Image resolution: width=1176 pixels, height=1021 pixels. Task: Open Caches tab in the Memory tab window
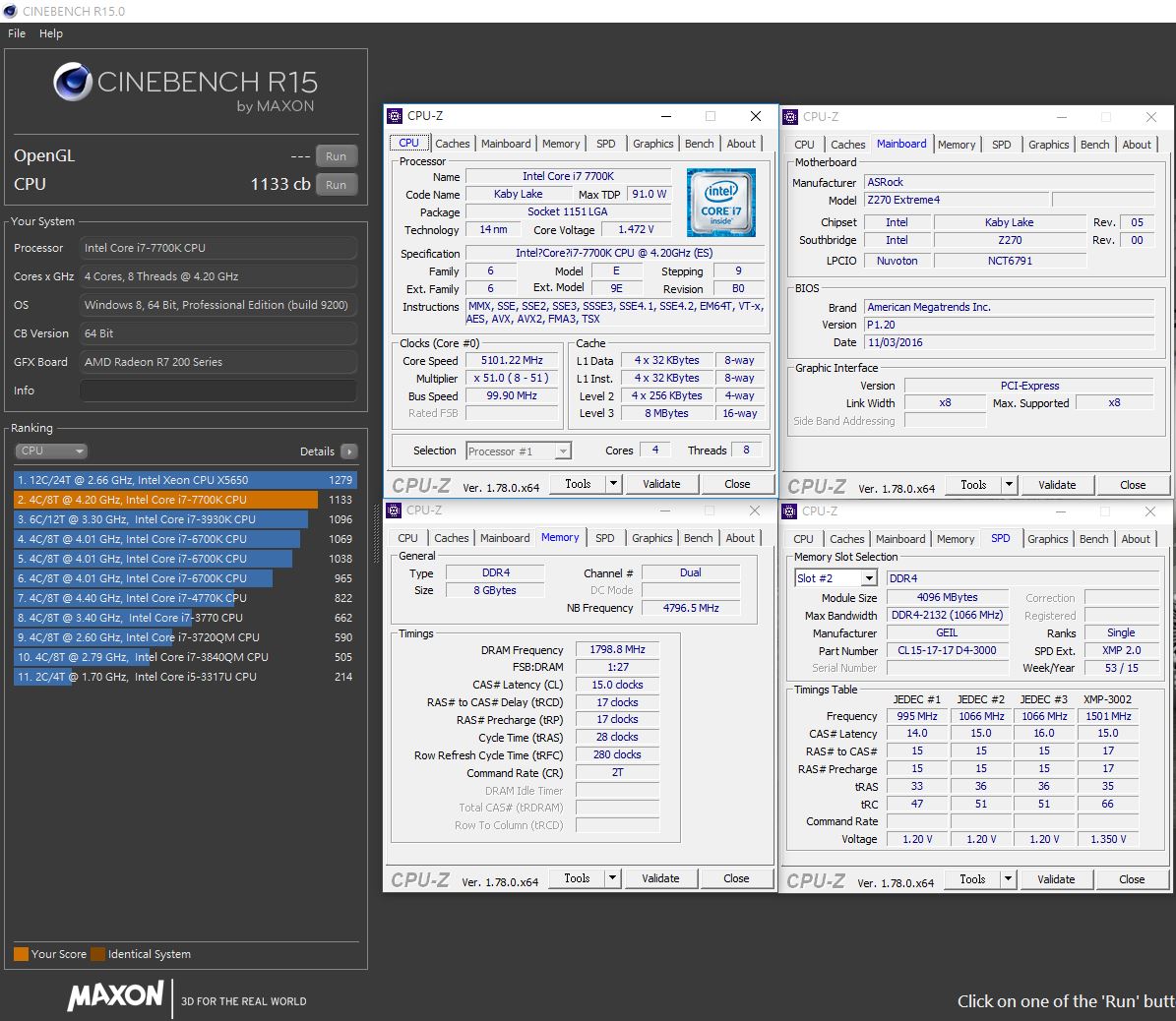[452, 537]
